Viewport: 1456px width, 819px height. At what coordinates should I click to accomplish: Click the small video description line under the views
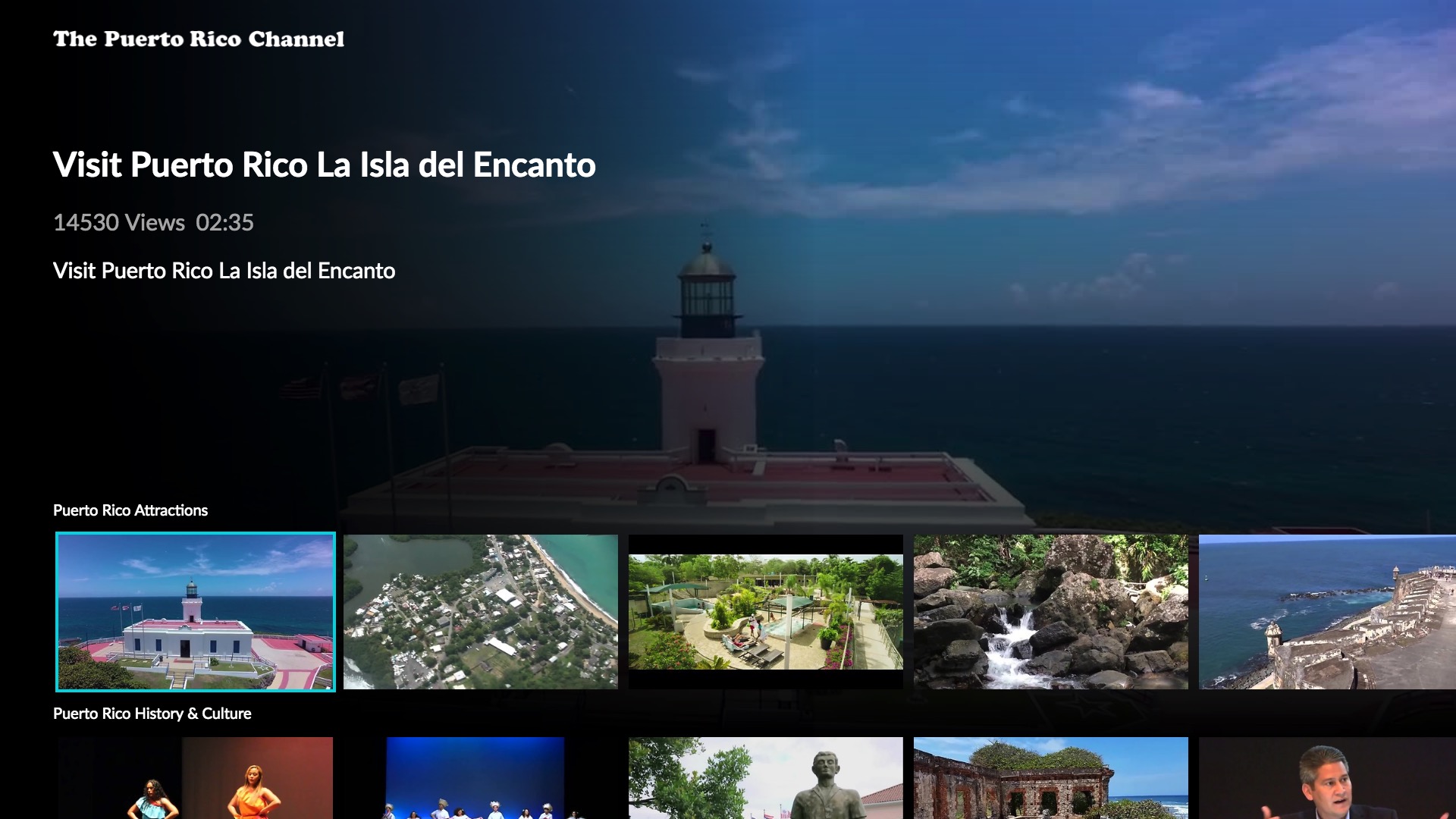(x=224, y=271)
